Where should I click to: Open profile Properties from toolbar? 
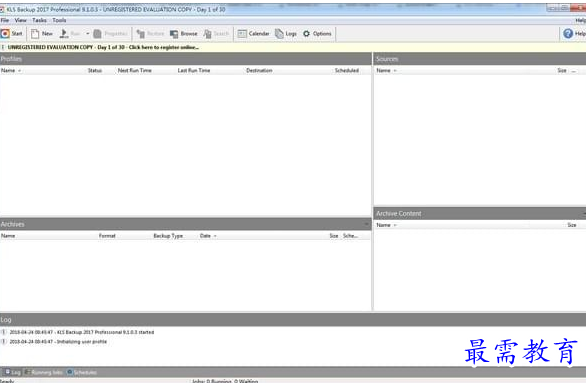[x=110, y=34]
